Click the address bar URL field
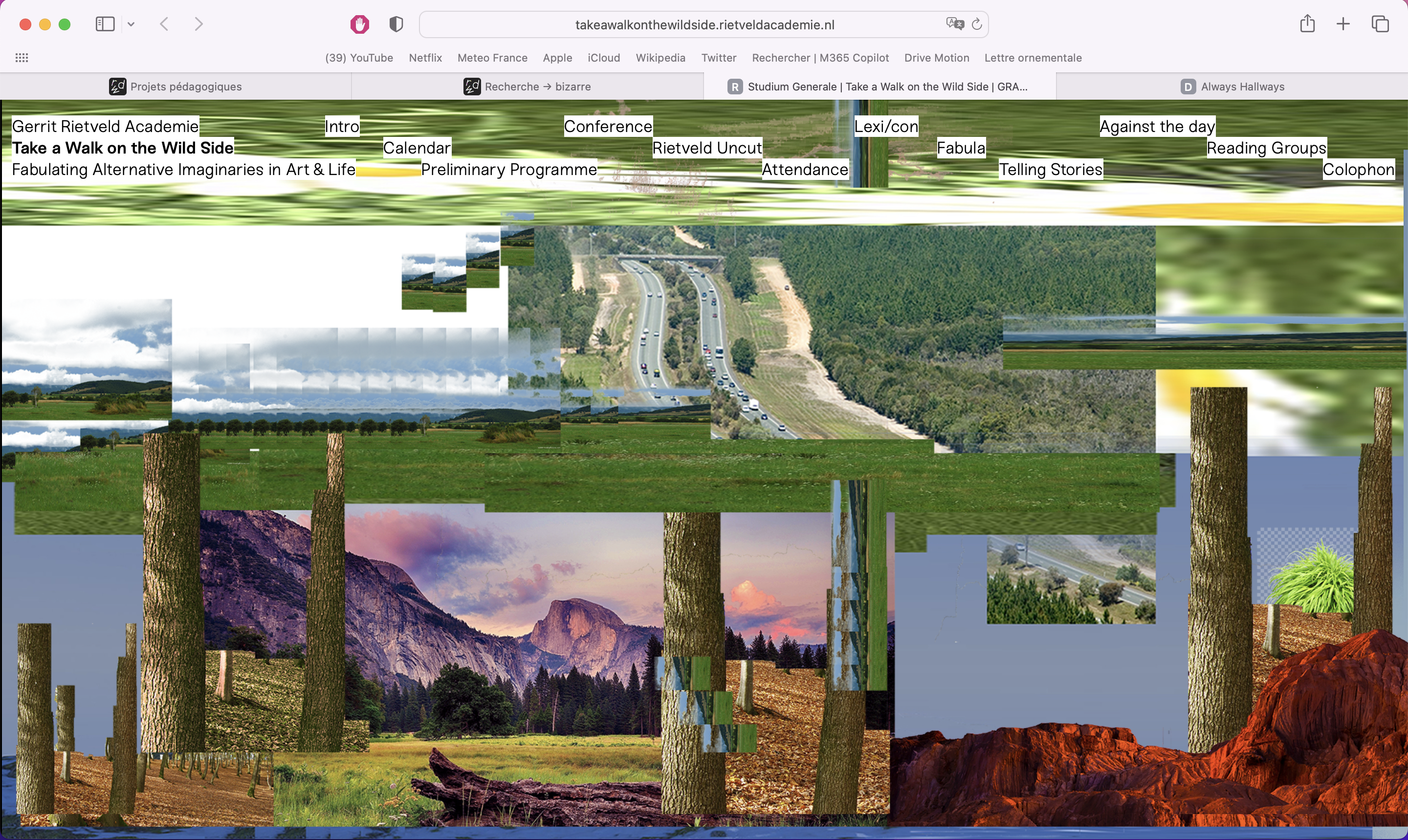Screen dimensions: 1408x840 click(704, 25)
